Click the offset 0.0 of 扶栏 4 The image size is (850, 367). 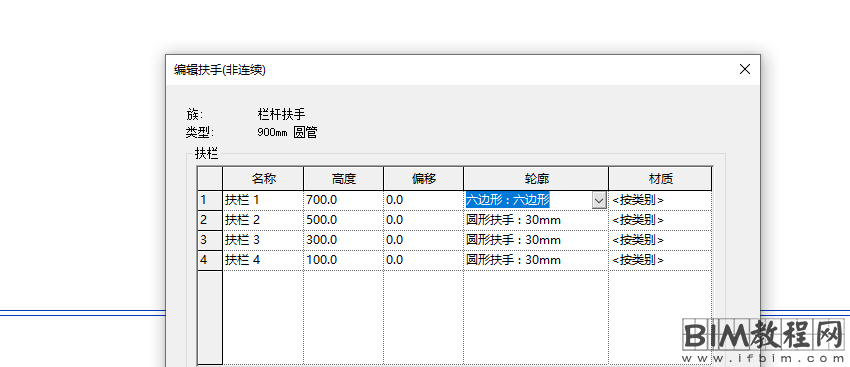423,260
